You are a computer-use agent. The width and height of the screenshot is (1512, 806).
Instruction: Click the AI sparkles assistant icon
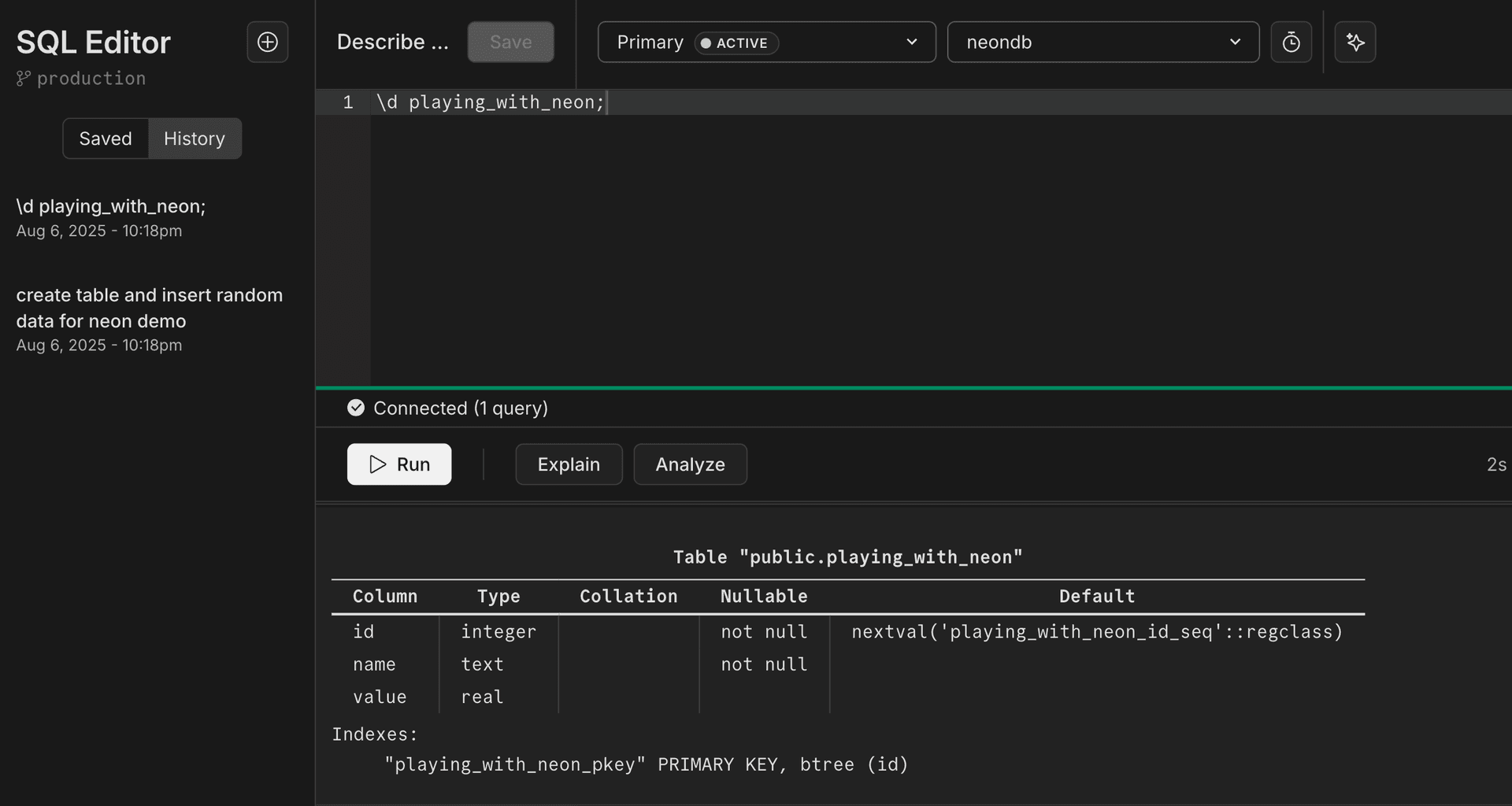click(1355, 42)
